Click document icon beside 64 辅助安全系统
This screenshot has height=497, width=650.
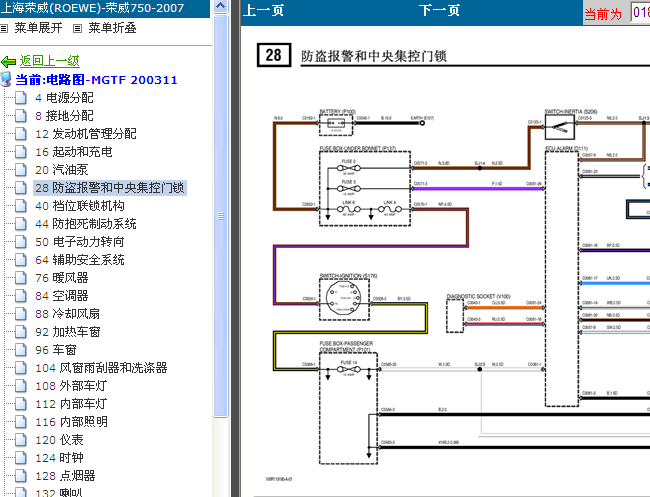(21, 260)
